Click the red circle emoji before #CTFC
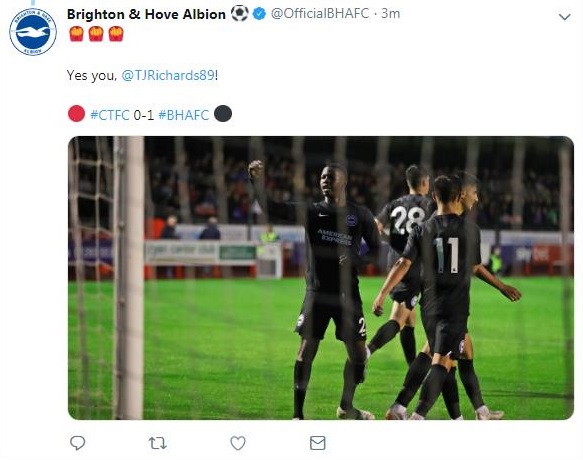 tap(76, 113)
